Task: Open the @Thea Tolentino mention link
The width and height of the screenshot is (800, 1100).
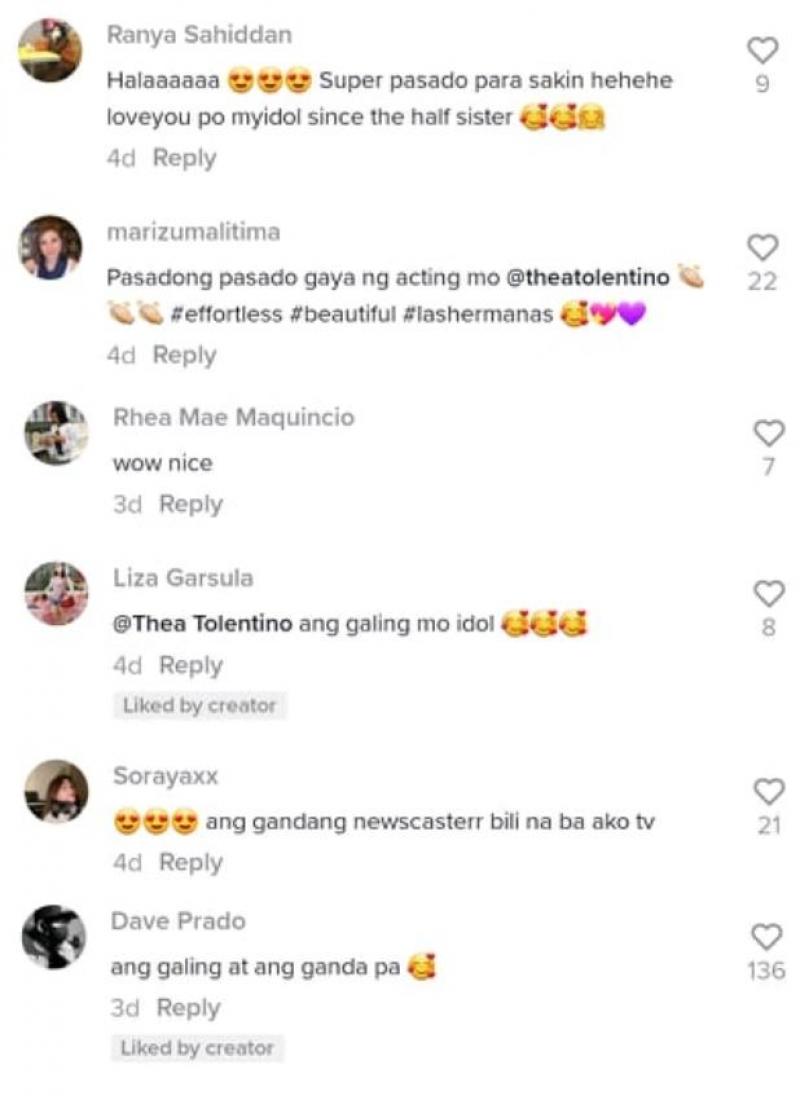Action: pyautogui.click(x=202, y=624)
